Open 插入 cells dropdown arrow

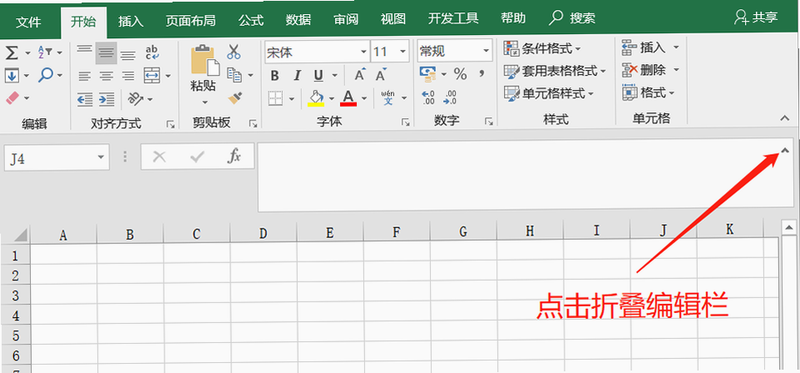coord(676,47)
